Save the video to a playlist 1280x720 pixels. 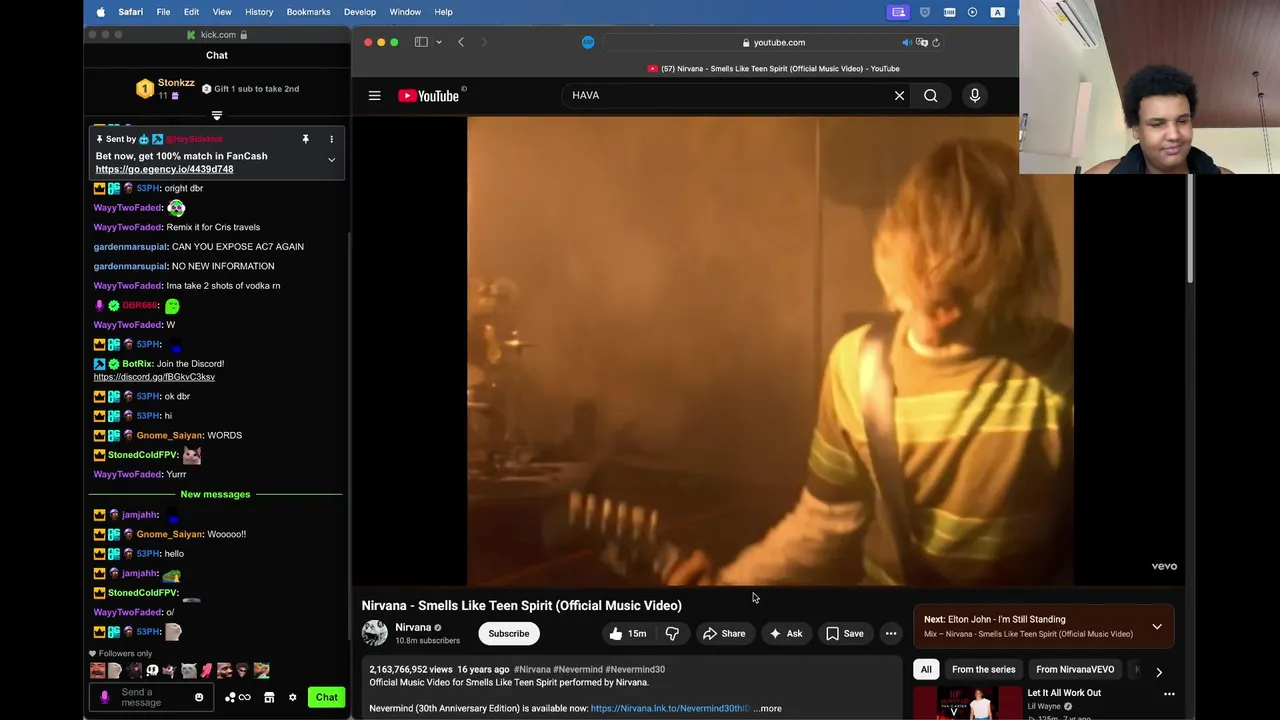point(845,633)
